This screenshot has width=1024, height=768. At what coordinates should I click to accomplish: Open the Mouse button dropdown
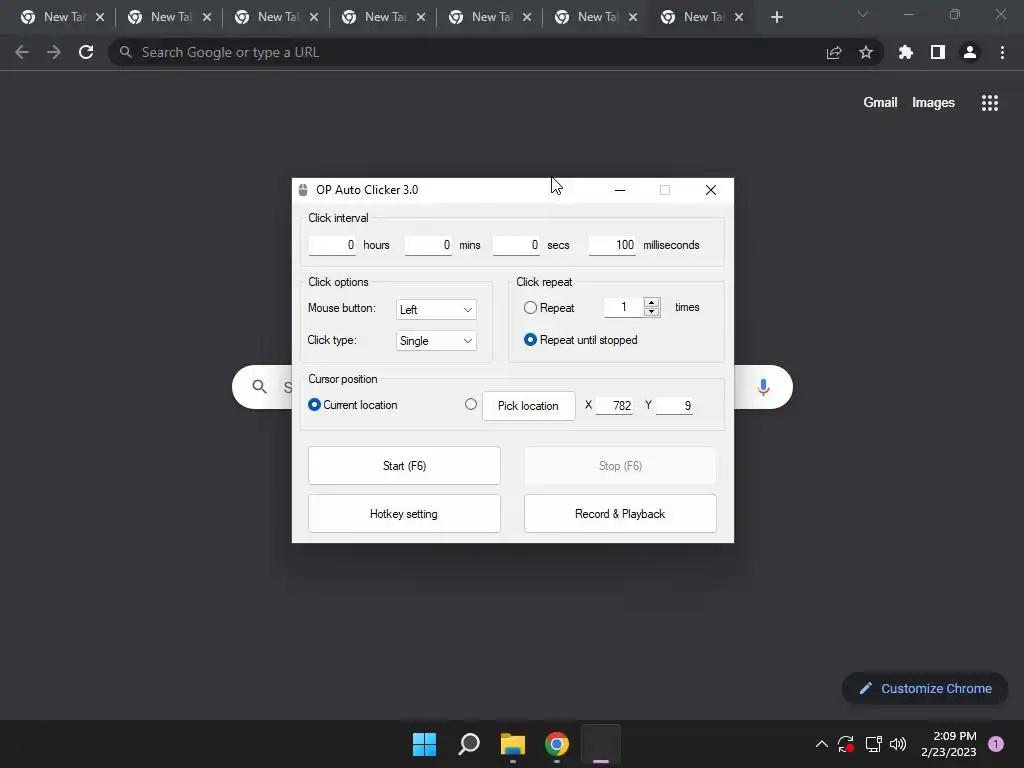(x=436, y=310)
